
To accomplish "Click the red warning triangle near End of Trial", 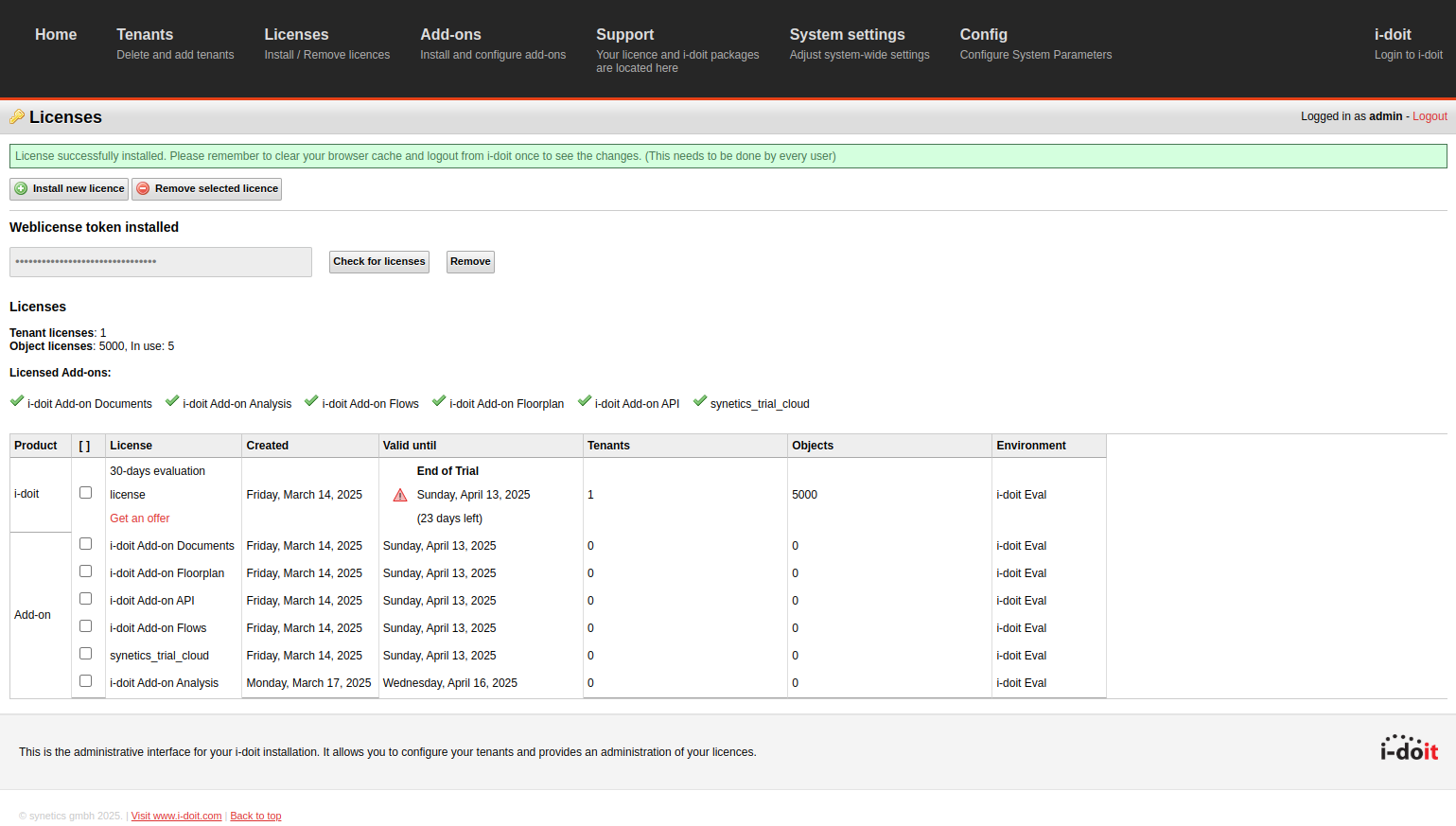I will click(x=400, y=495).
